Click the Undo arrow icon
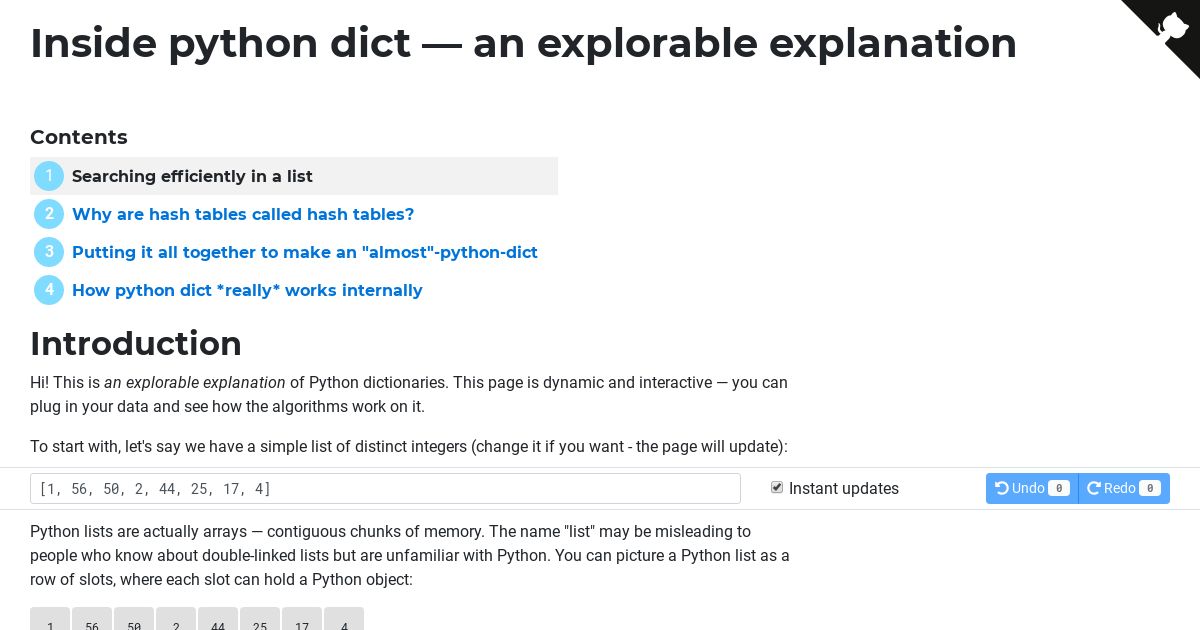1200x630 pixels. coord(1002,488)
